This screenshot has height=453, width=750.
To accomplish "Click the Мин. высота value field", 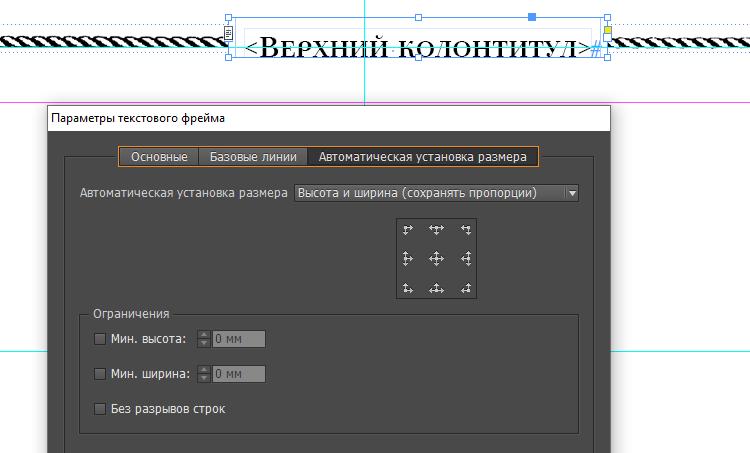I will click(x=238, y=339).
